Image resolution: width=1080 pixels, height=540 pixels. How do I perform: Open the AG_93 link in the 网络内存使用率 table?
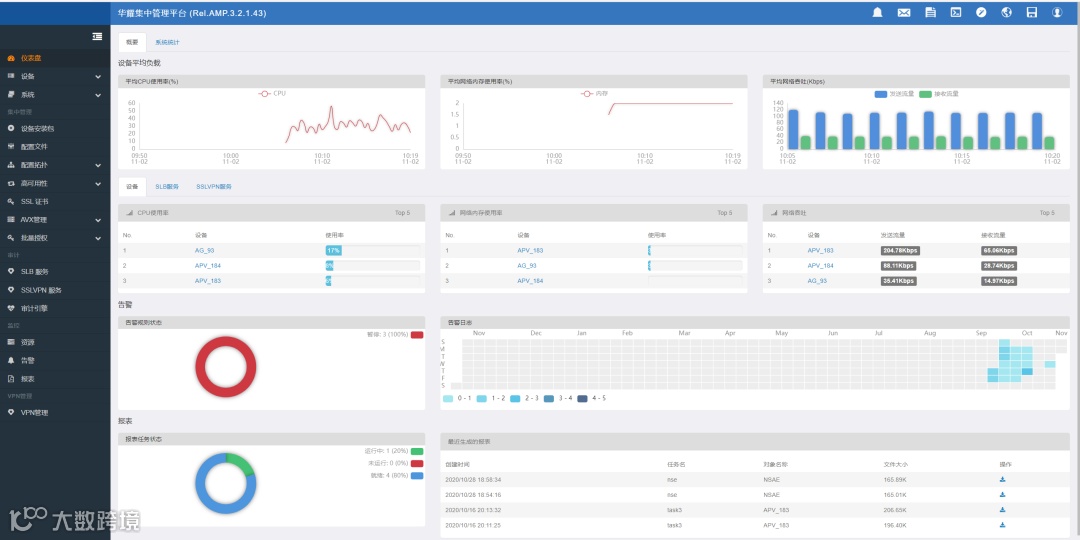527,265
